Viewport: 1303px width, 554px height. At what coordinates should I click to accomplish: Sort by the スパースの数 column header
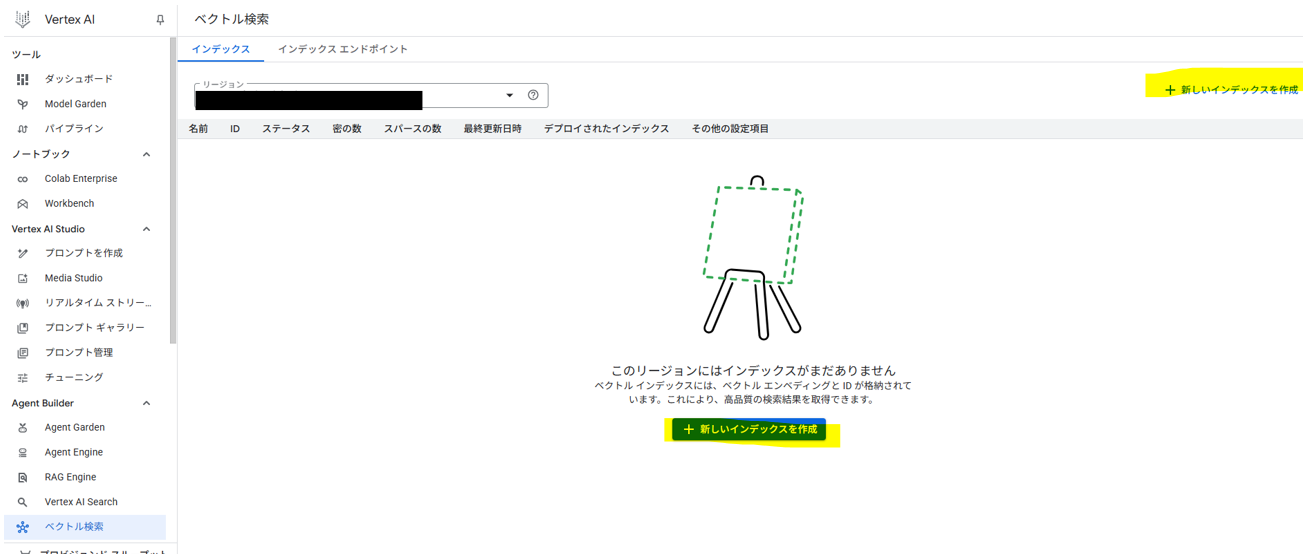(x=413, y=129)
